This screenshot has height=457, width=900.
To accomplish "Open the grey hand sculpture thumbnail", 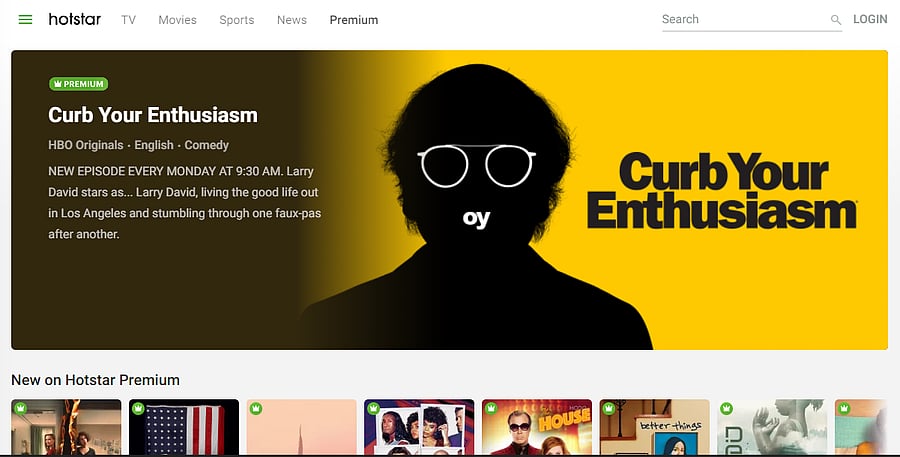I will [772, 427].
